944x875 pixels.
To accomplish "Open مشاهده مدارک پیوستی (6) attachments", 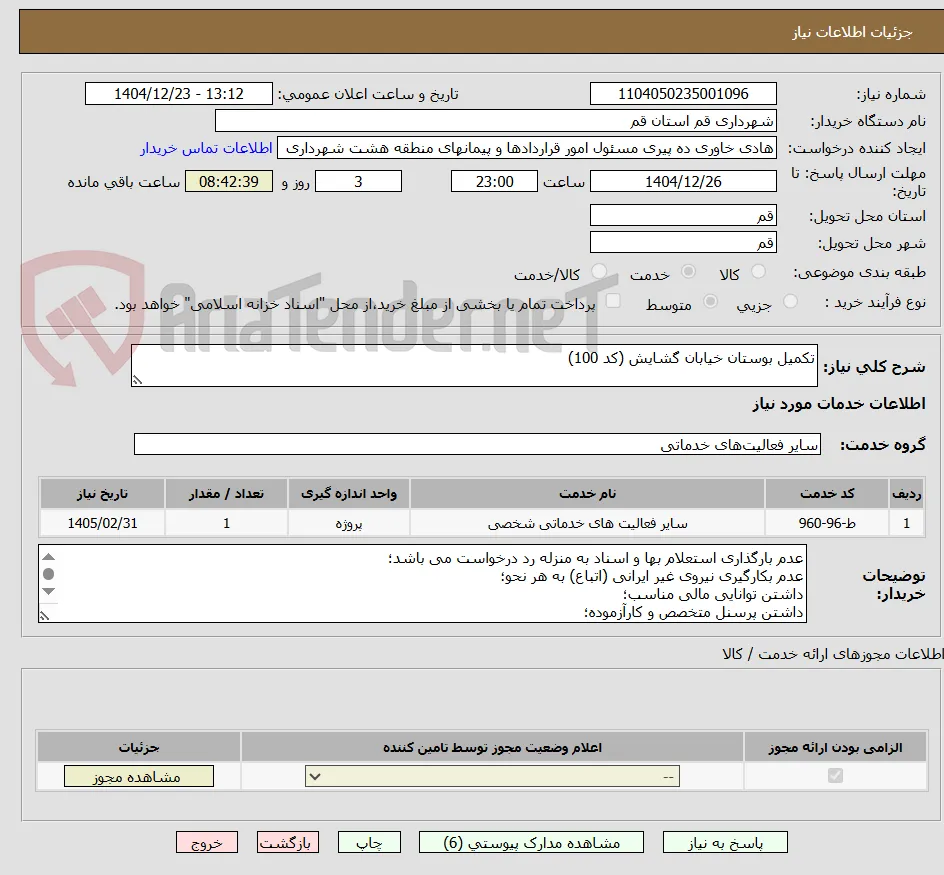I will tap(531, 842).
